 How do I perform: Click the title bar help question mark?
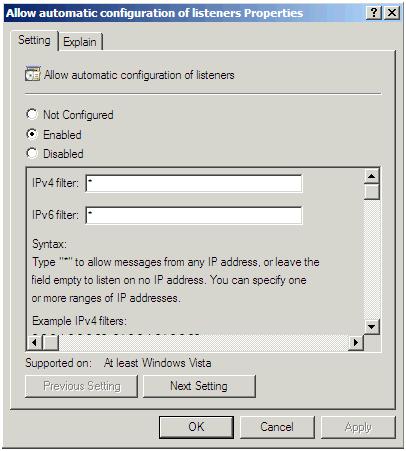tap(374, 13)
